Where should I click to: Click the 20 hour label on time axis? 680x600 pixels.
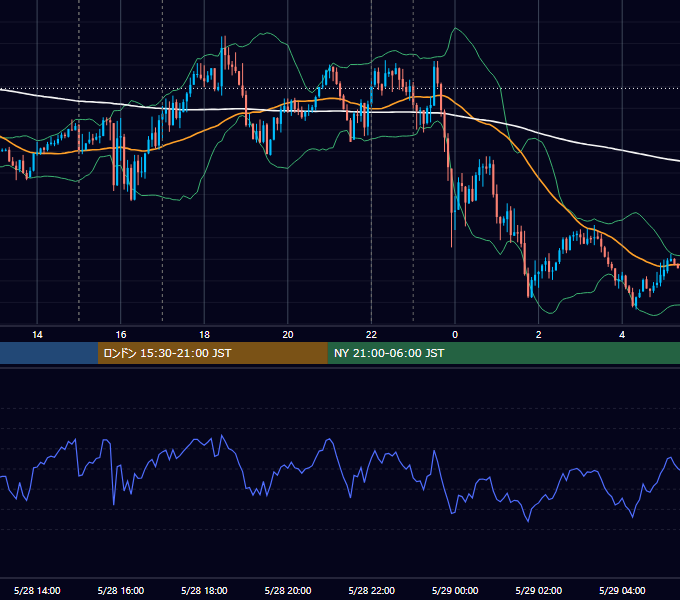(288, 335)
